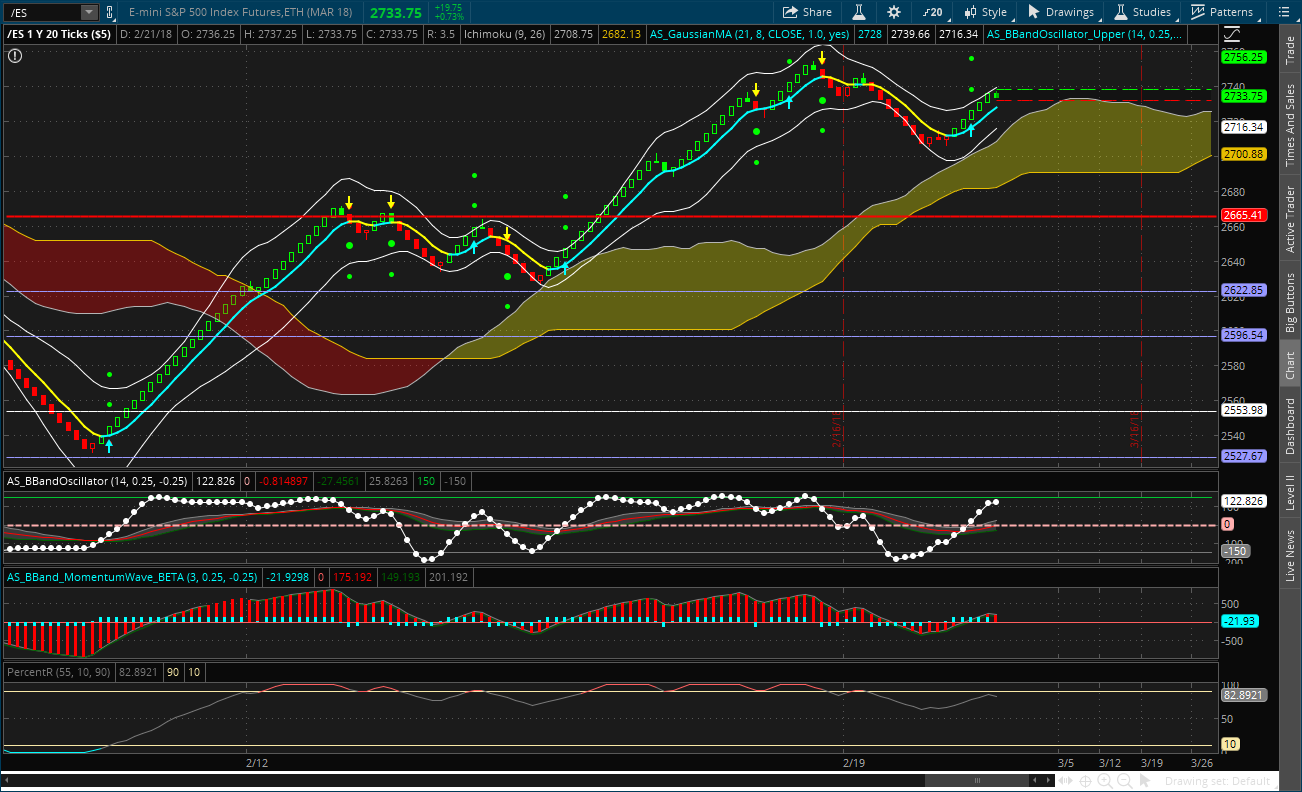
Task: Open the 20-tick timeframe selector
Action: (931, 12)
